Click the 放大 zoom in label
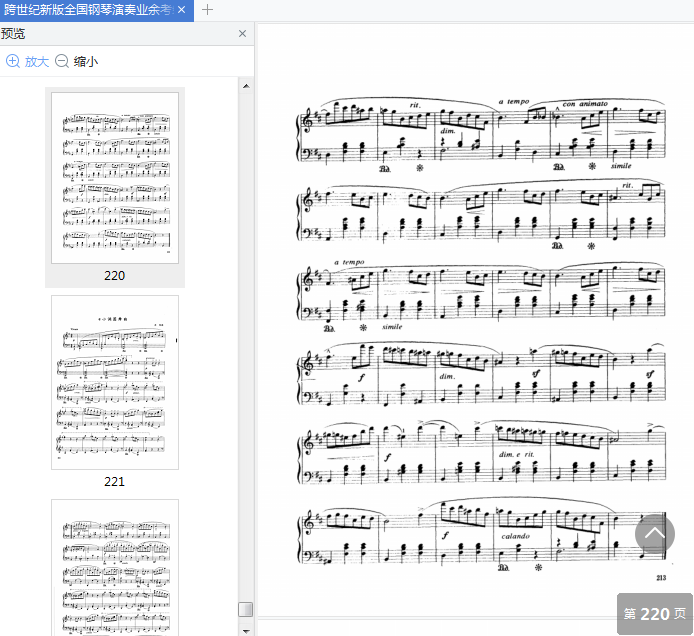694x636 pixels. (36, 62)
